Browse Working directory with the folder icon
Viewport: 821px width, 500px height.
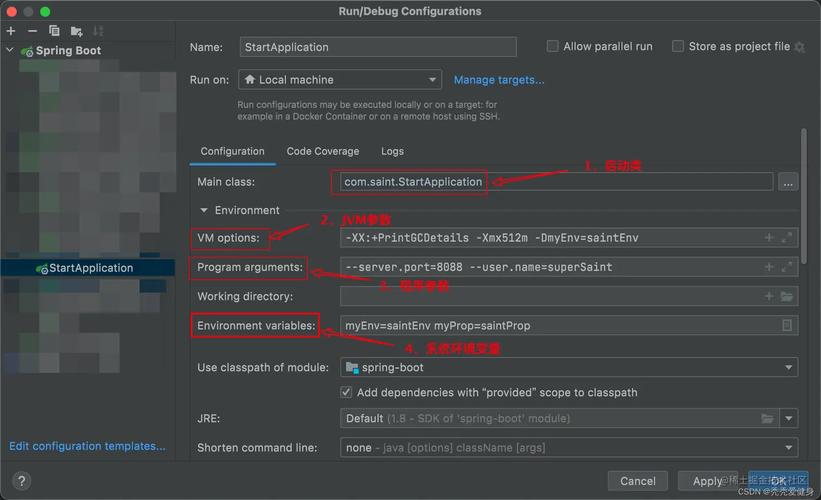(x=786, y=296)
